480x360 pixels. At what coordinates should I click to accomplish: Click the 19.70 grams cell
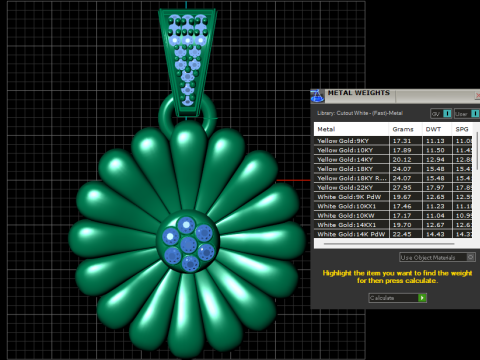(x=406, y=225)
